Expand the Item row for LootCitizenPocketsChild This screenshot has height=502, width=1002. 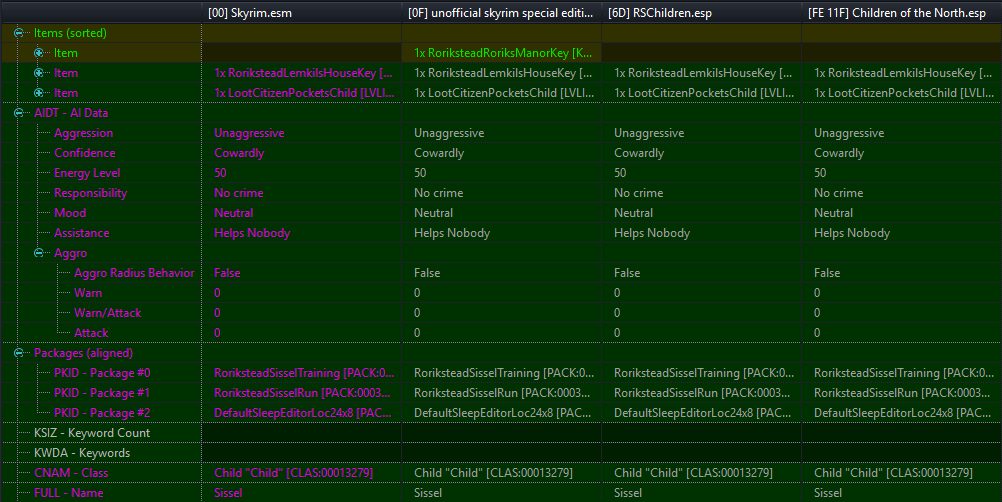pyautogui.click(x=39, y=93)
